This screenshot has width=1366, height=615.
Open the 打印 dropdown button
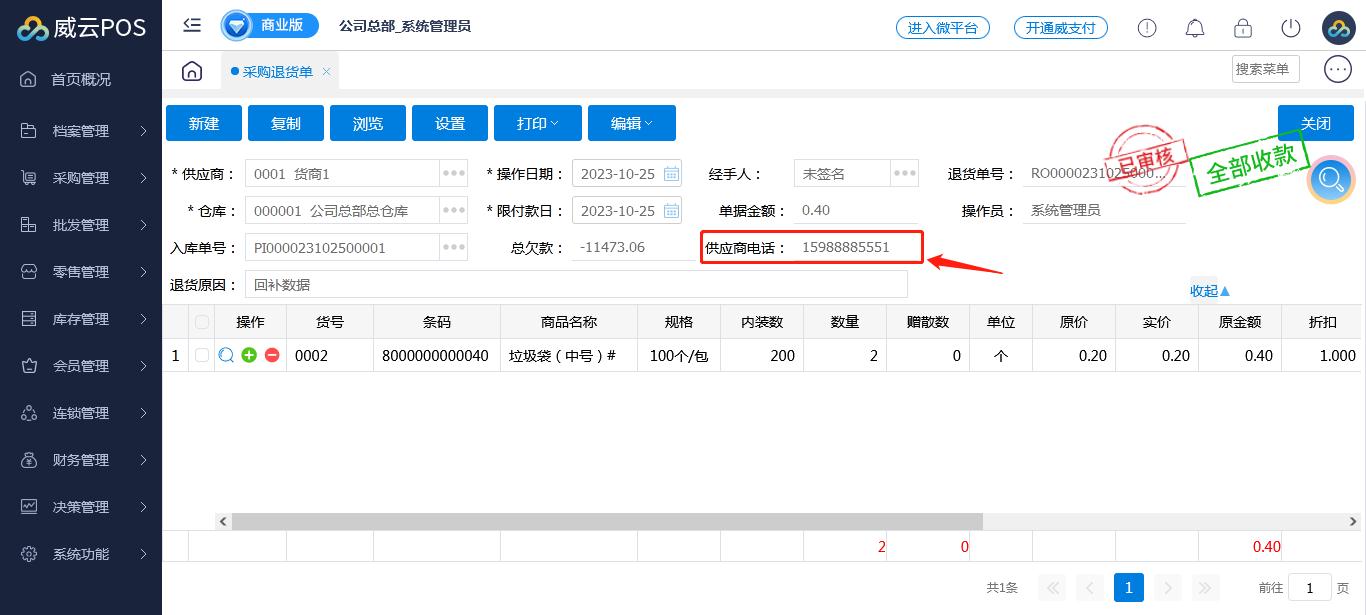pyautogui.click(x=536, y=123)
